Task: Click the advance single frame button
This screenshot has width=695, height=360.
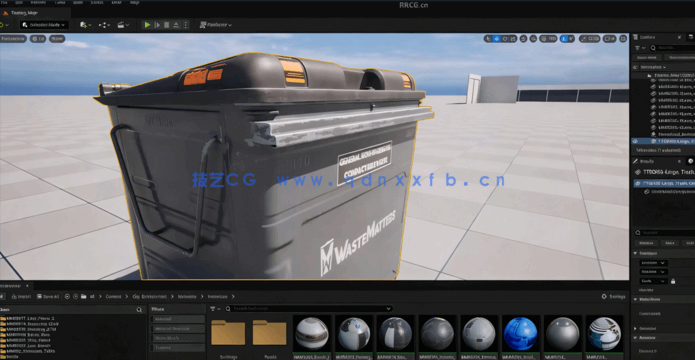Action: pos(157,25)
